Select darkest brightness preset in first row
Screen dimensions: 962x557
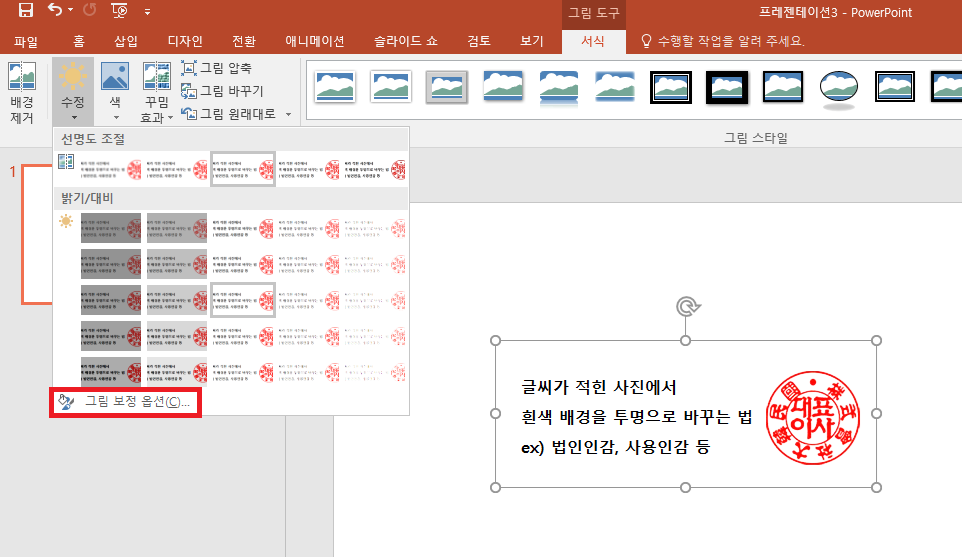point(111,228)
